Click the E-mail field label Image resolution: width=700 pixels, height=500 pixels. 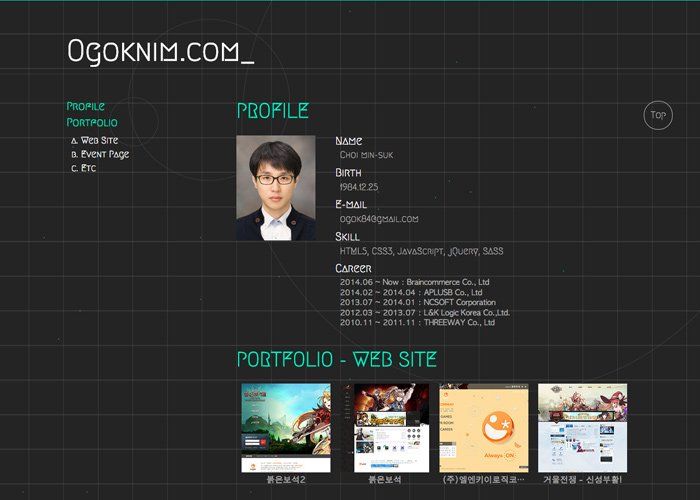(x=351, y=204)
